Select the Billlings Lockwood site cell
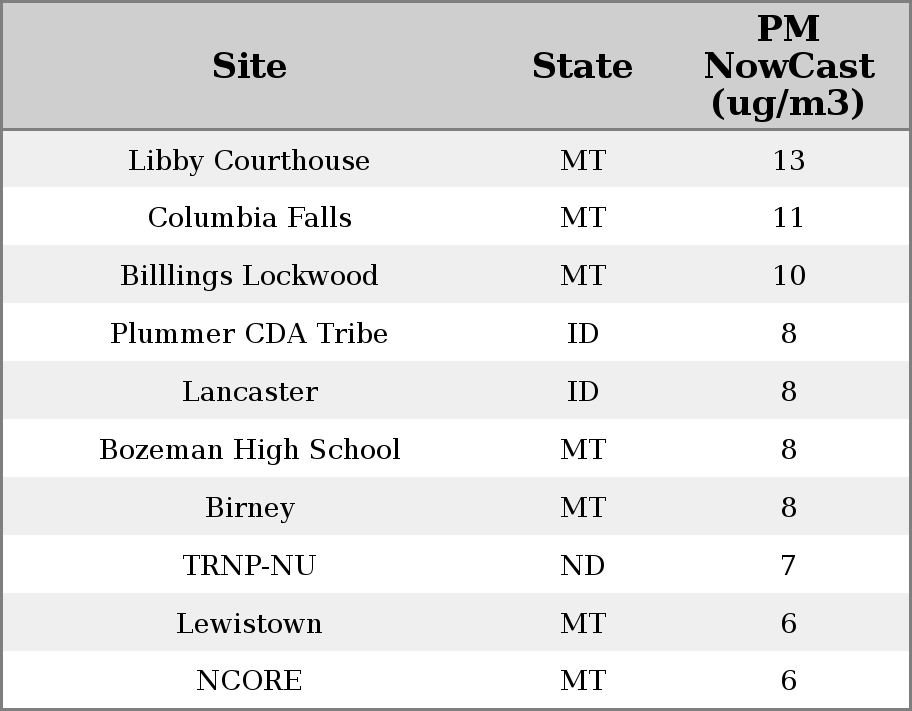The height and width of the screenshot is (711, 912). (249, 276)
